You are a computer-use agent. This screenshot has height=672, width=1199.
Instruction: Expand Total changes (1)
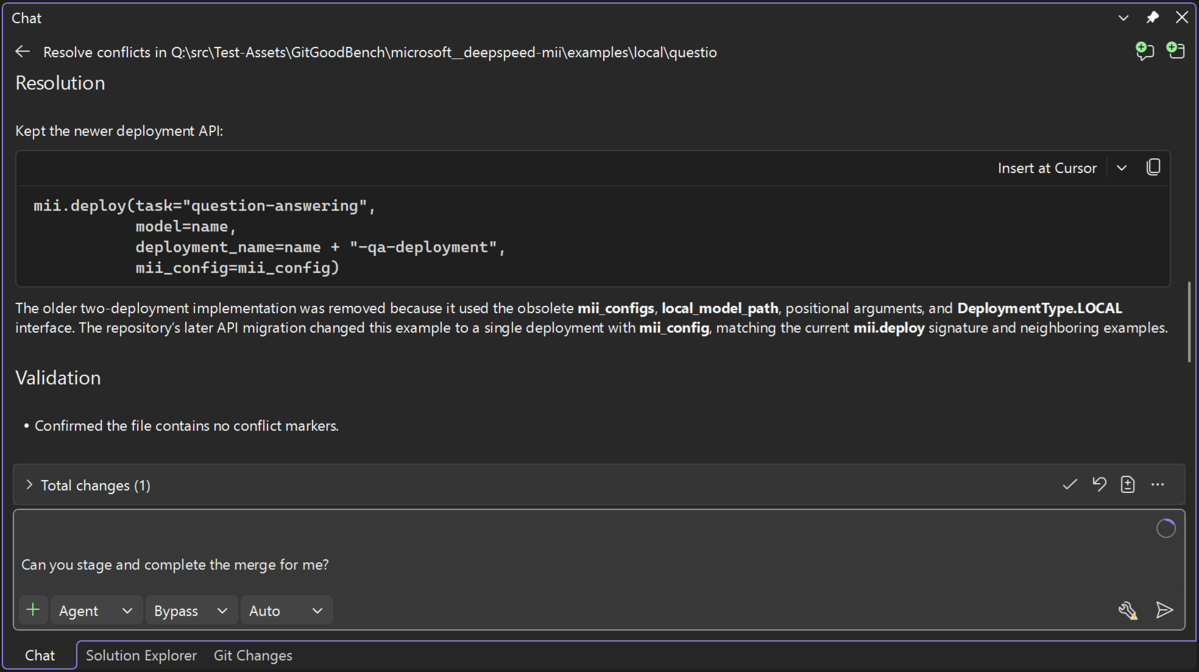pyautogui.click(x=29, y=485)
